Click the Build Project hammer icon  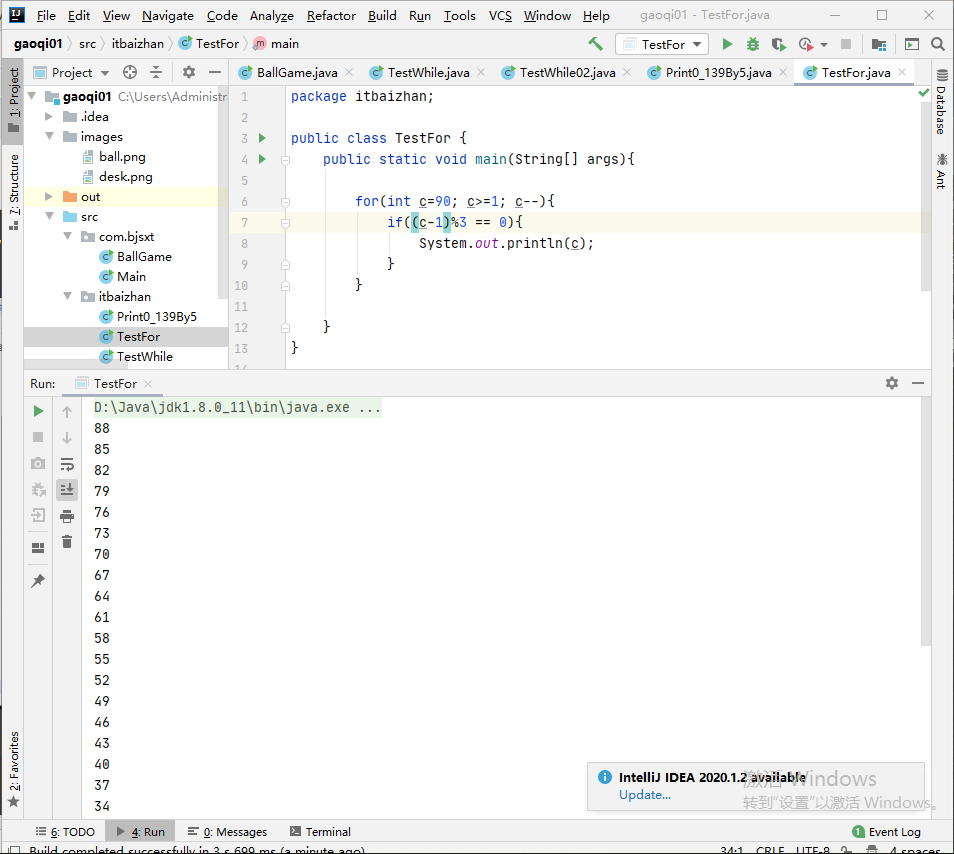[595, 44]
